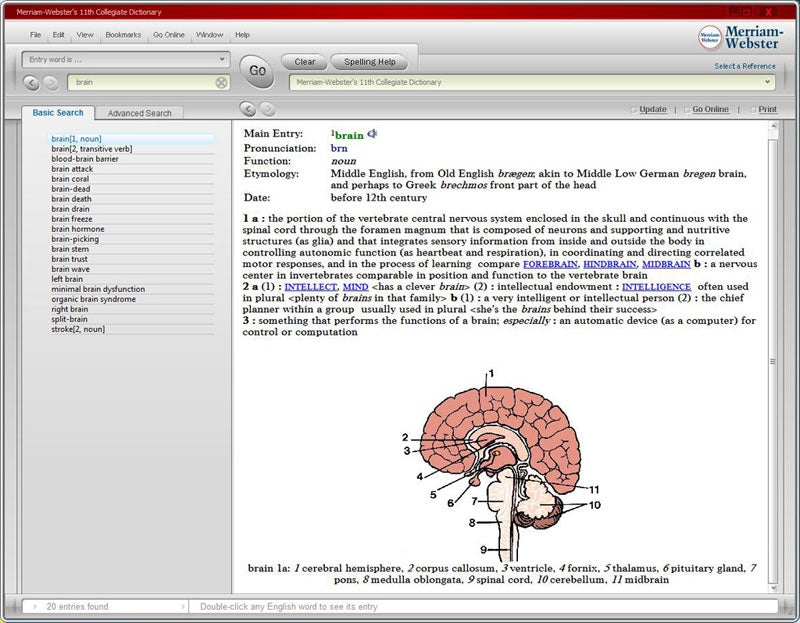Click the Spelling Help button
This screenshot has width=800, height=623.
[x=370, y=62]
